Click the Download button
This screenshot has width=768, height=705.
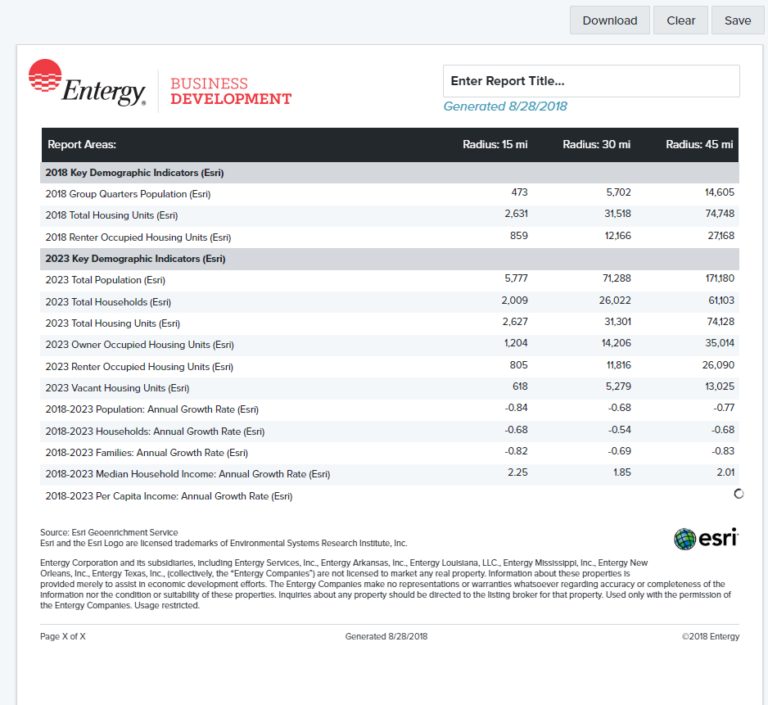[x=609, y=21]
